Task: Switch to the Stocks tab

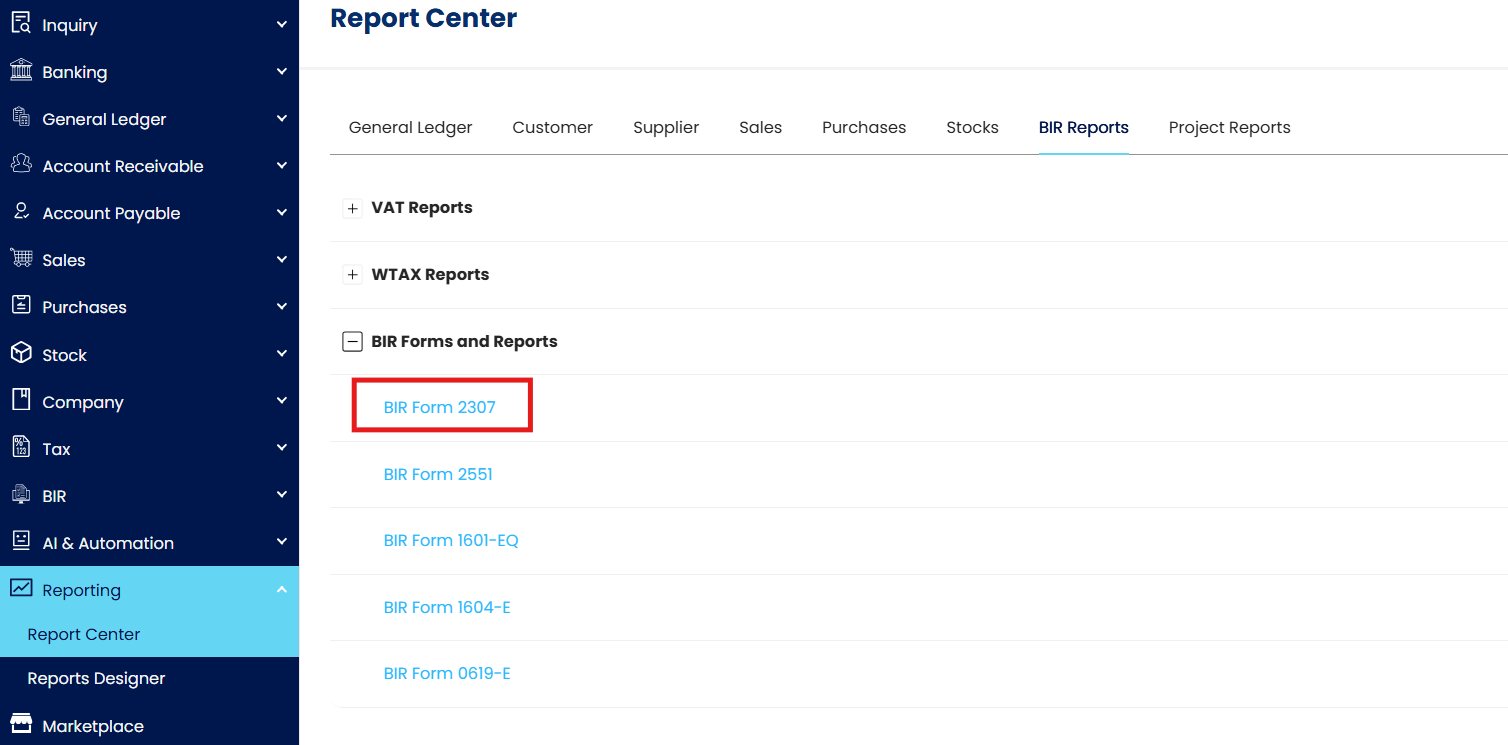Action: pos(972,128)
